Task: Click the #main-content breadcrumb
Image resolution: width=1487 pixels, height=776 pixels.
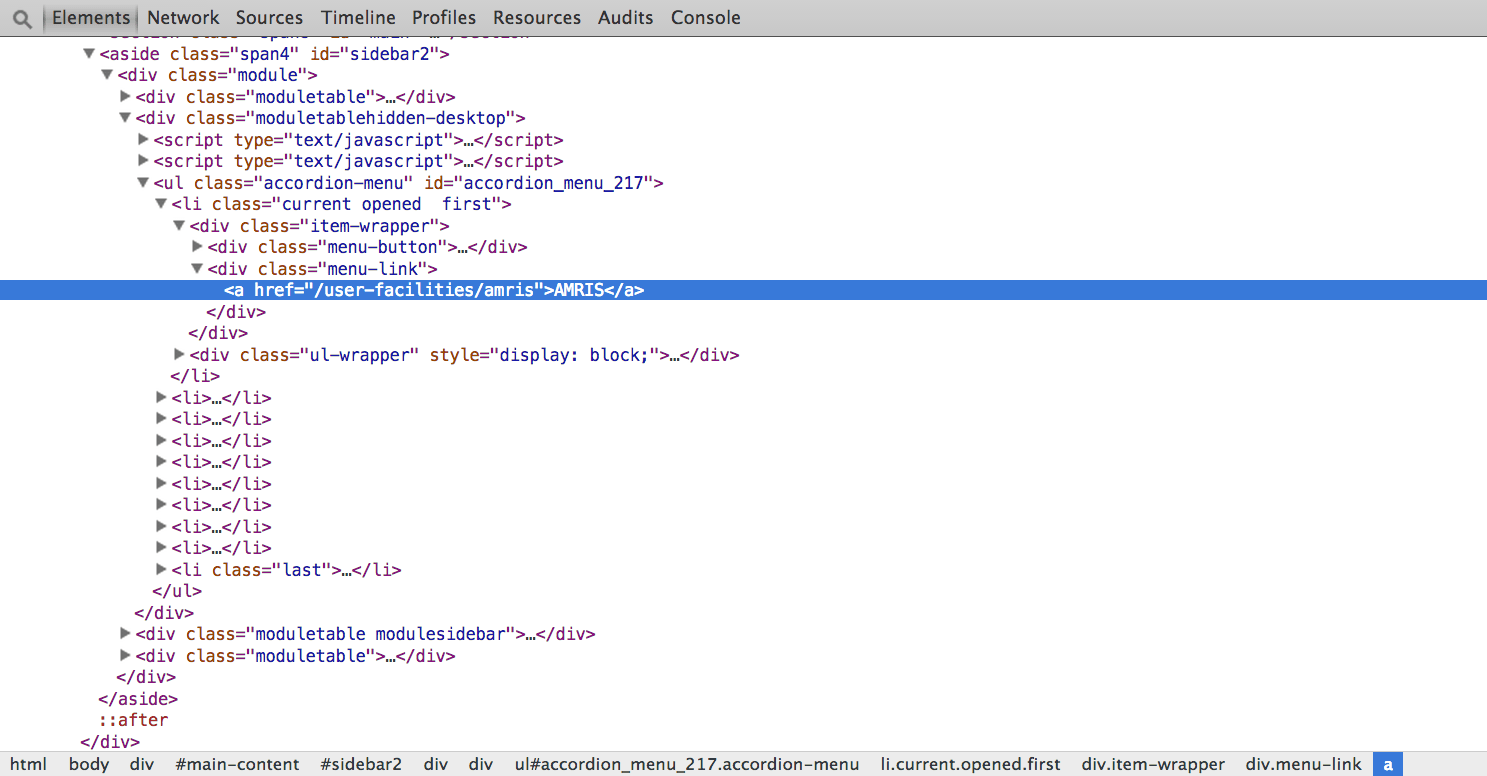Action: (237, 764)
